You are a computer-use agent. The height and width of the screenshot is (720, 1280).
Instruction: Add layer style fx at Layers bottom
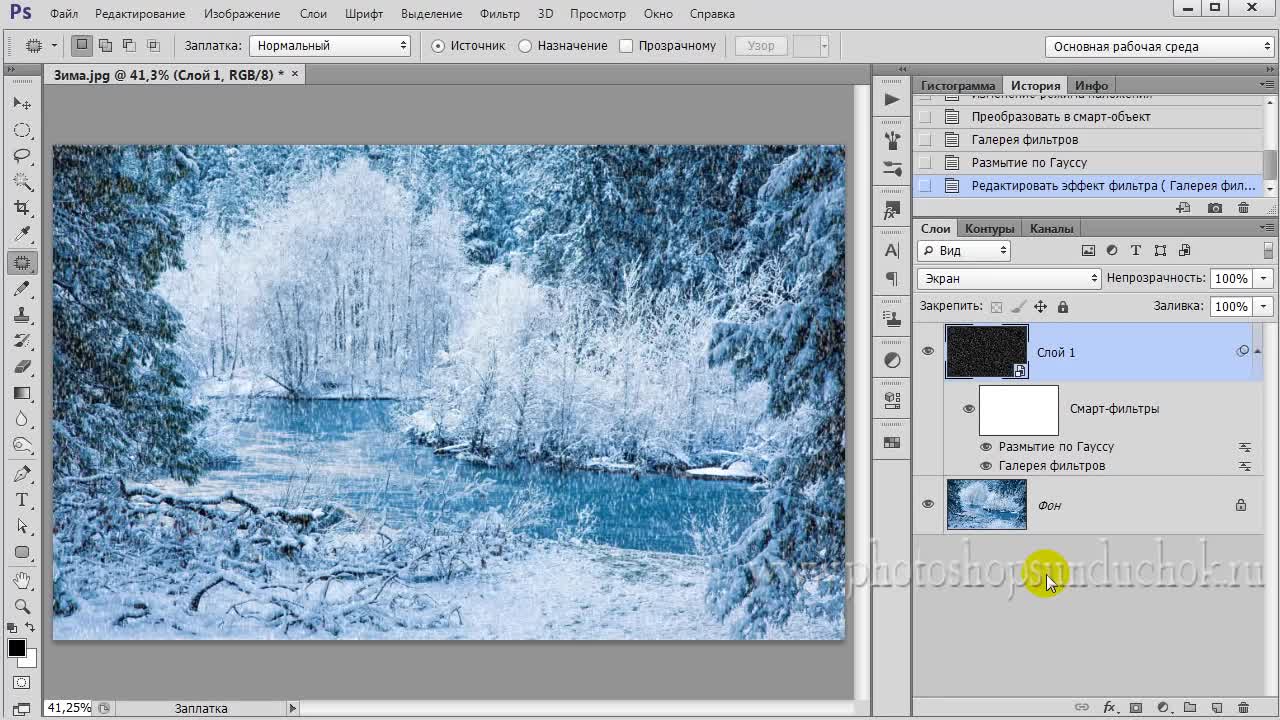pos(1109,708)
